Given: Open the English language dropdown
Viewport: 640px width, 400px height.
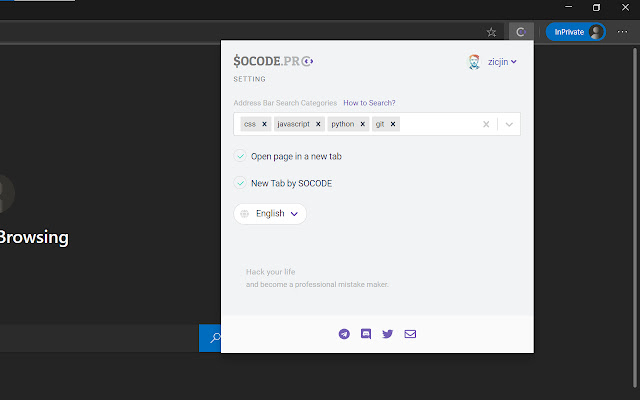Looking at the screenshot, I should coord(270,213).
